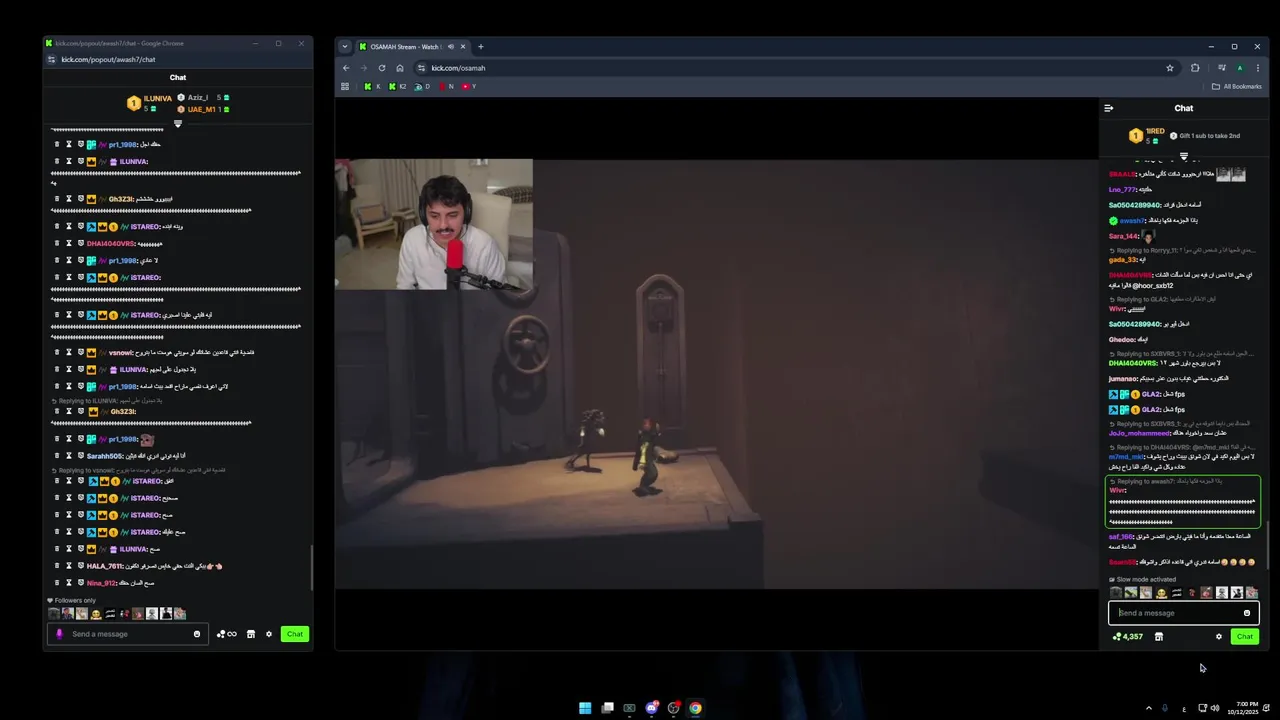Screen dimensions: 1280x720
Task: Open the Chrome profile avatar icon
Action: [x=1240, y=68]
